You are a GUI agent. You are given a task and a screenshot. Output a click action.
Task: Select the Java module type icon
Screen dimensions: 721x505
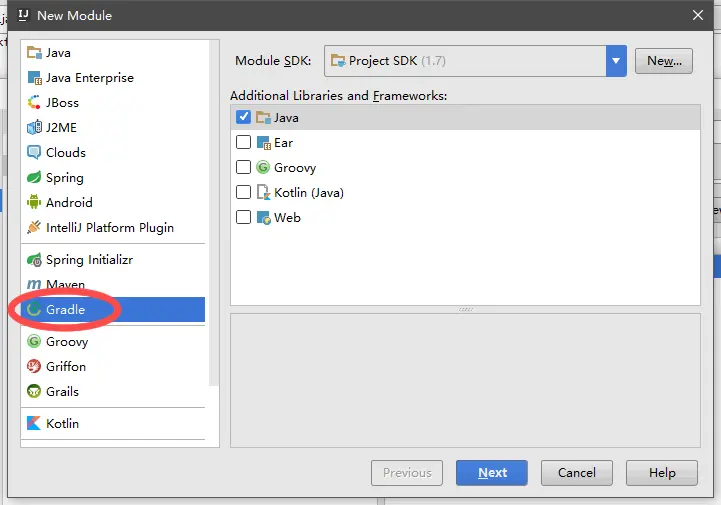(x=34, y=52)
